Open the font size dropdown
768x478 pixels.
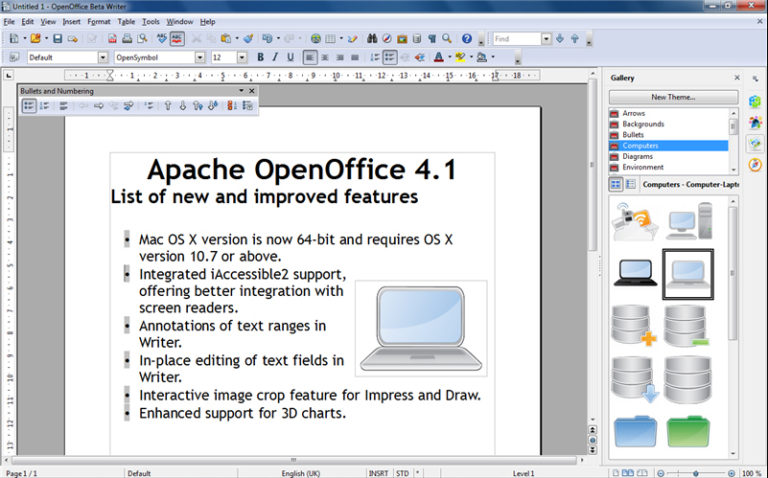243,58
